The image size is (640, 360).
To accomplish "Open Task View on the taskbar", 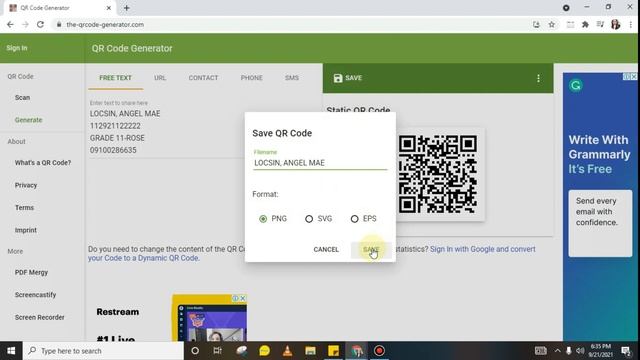I will 218,351.
